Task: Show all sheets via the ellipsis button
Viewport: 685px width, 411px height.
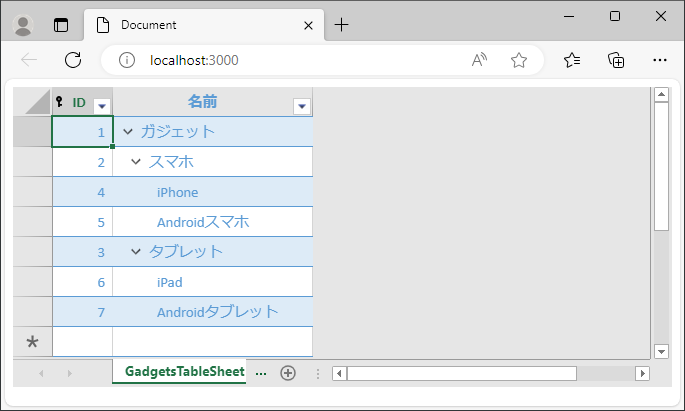Action: click(261, 373)
